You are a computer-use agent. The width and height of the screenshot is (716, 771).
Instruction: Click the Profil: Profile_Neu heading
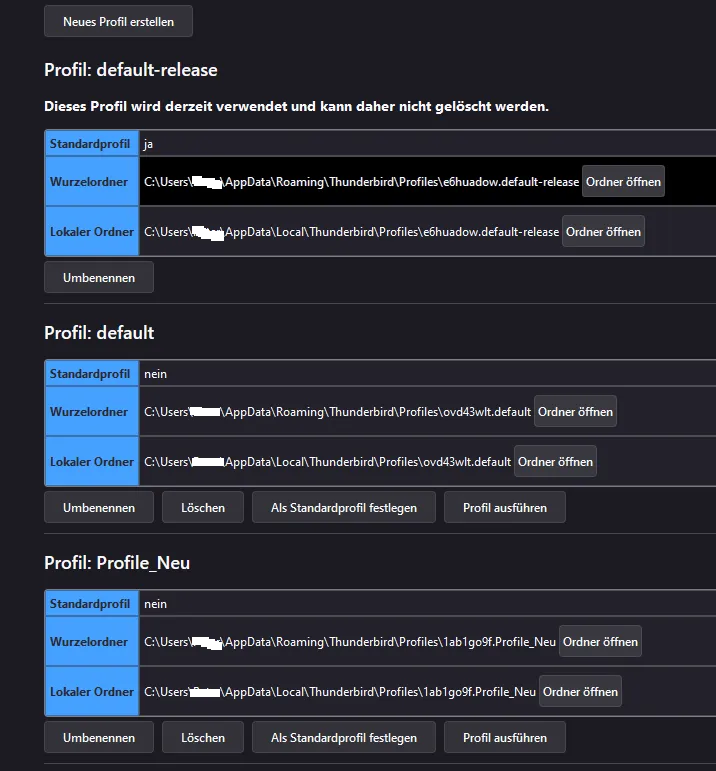point(117,563)
